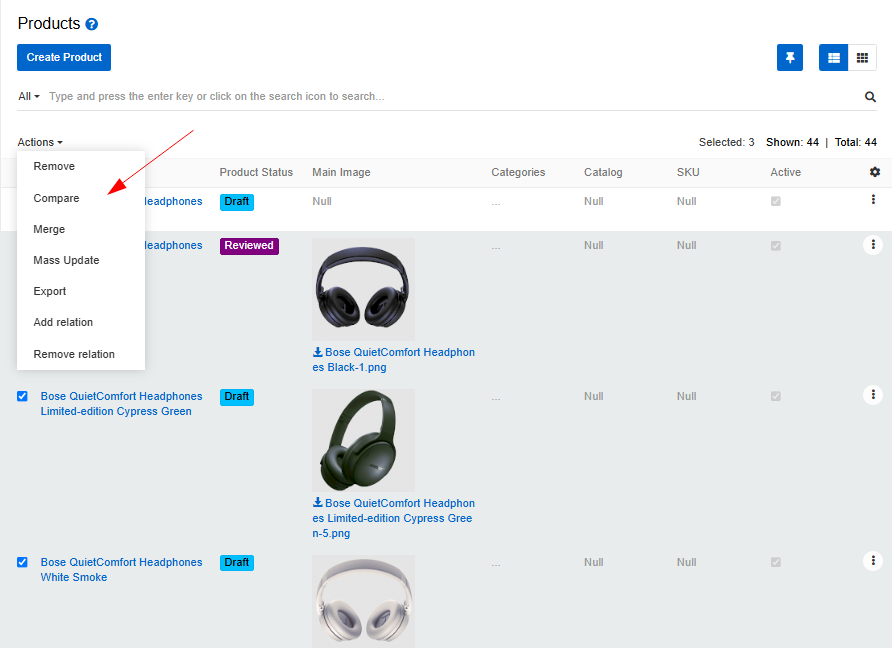Click the product search input field

pyautogui.click(x=452, y=96)
